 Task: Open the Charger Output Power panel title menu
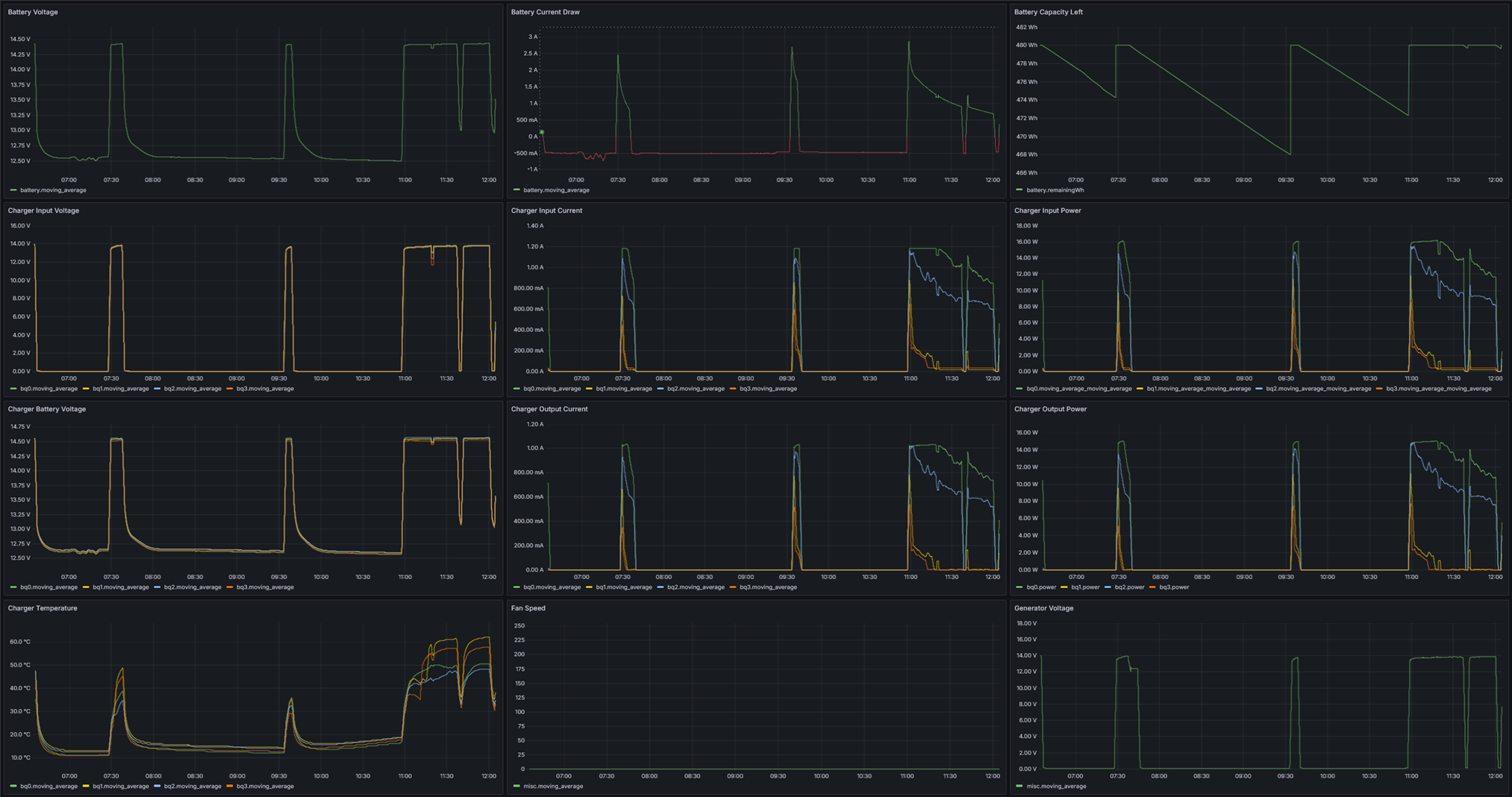coord(1050,409)
